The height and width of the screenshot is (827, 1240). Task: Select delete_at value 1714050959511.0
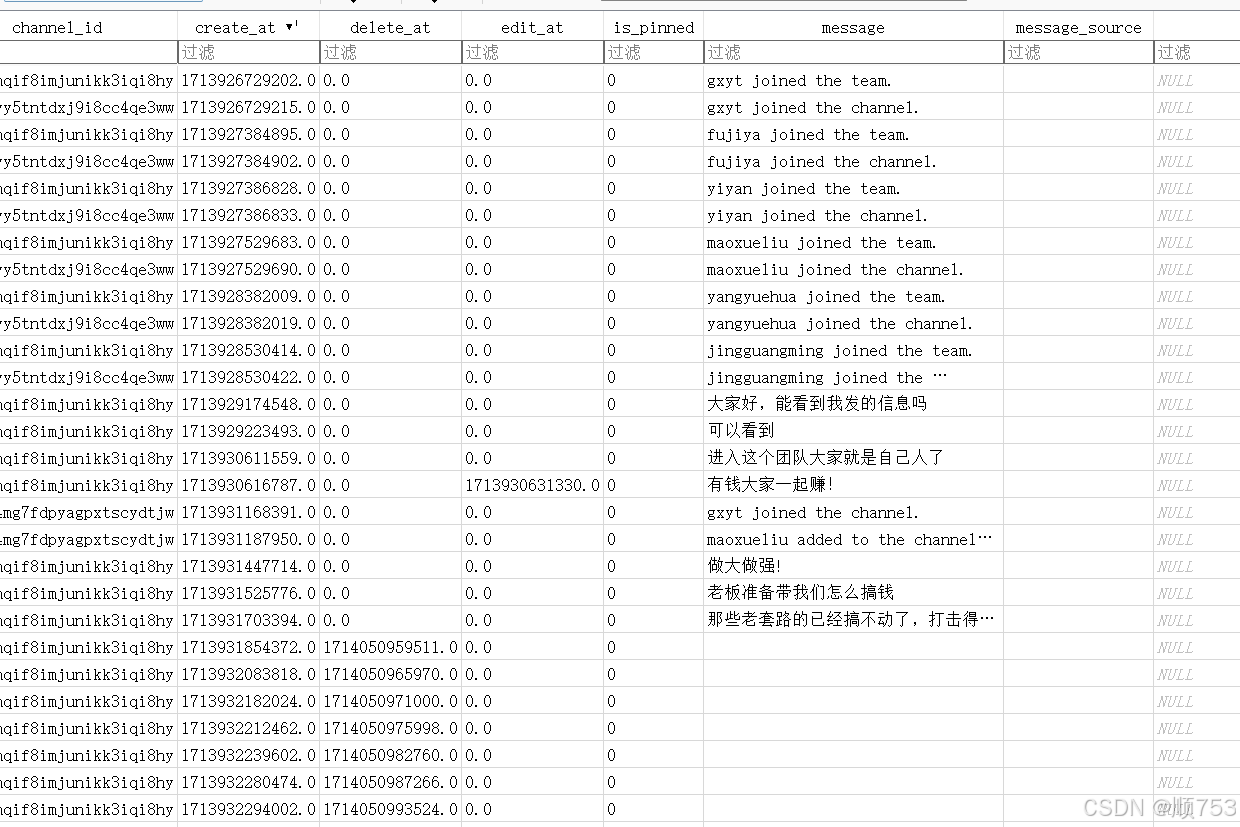(390, 647)
